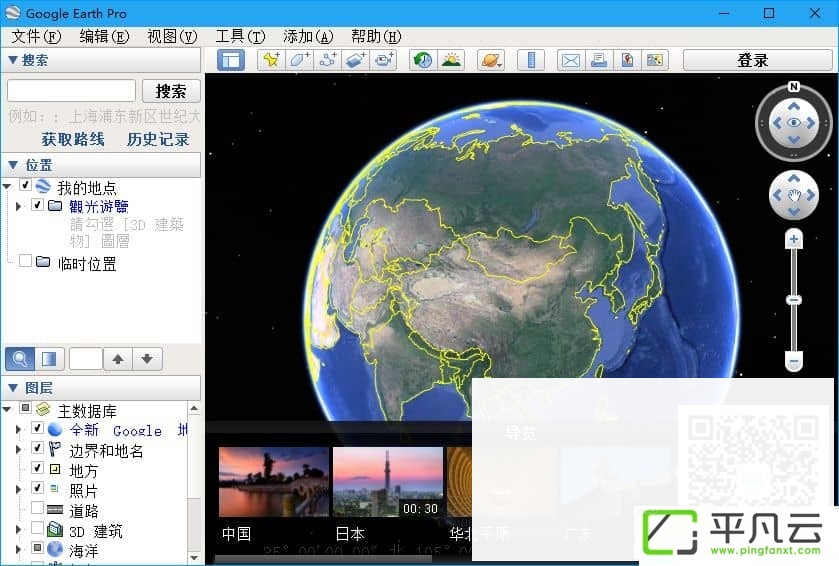The image size is (839, 566).
Task: Show historical imagery clock icon
Action: click(x=423, y=60)
